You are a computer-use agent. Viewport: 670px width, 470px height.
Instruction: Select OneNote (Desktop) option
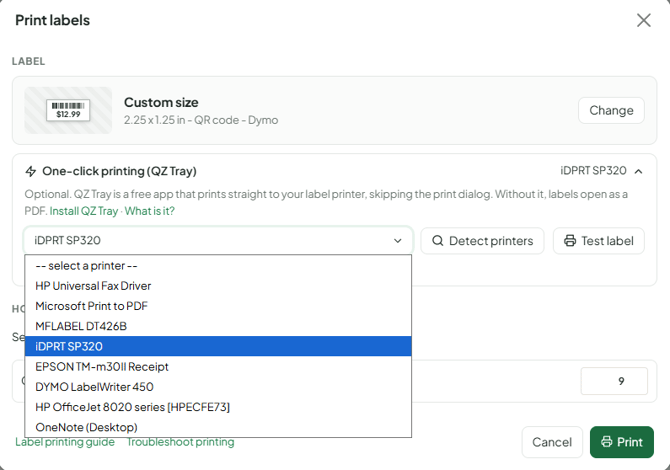click(x=218, y=427)
